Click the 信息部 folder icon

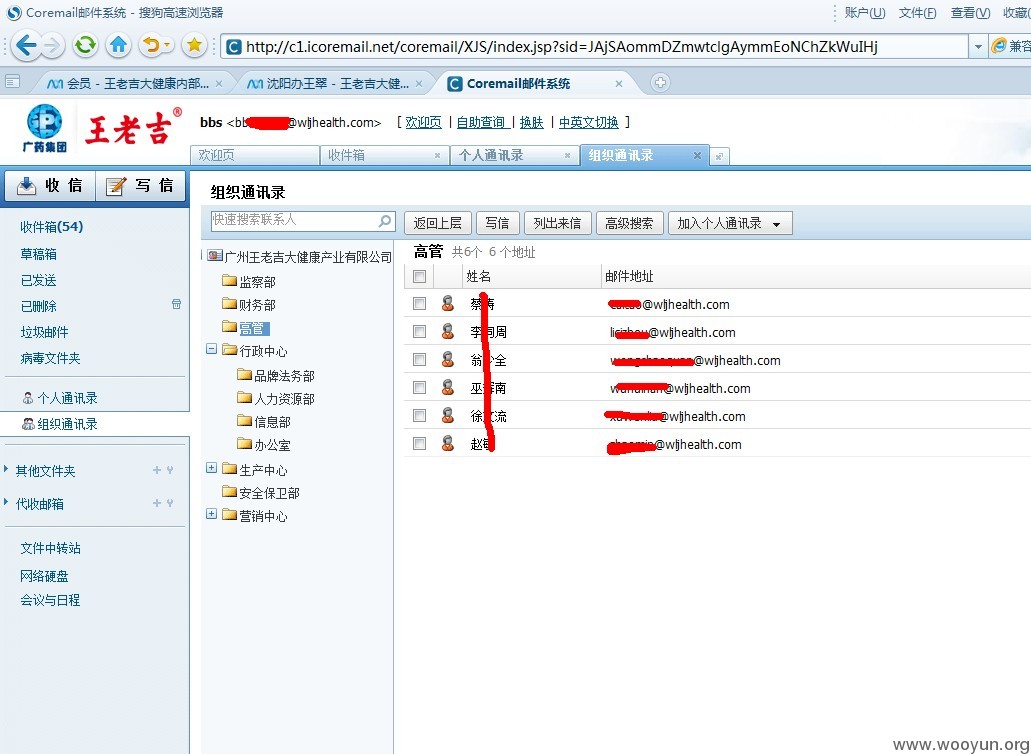(x=244, y=421)
